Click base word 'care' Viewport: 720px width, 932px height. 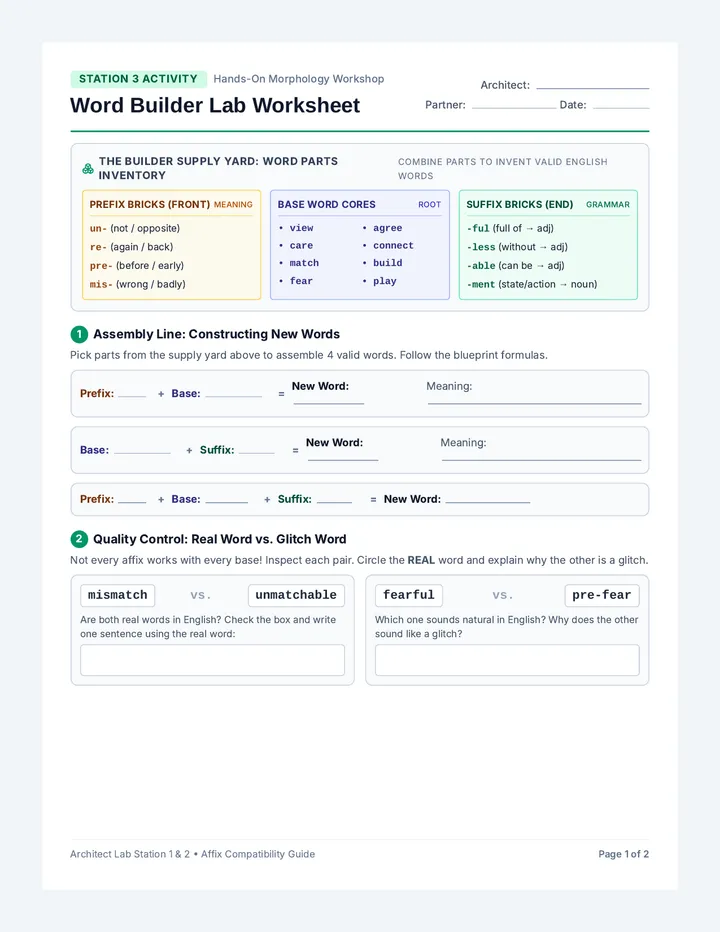click(x=301, y=245)
